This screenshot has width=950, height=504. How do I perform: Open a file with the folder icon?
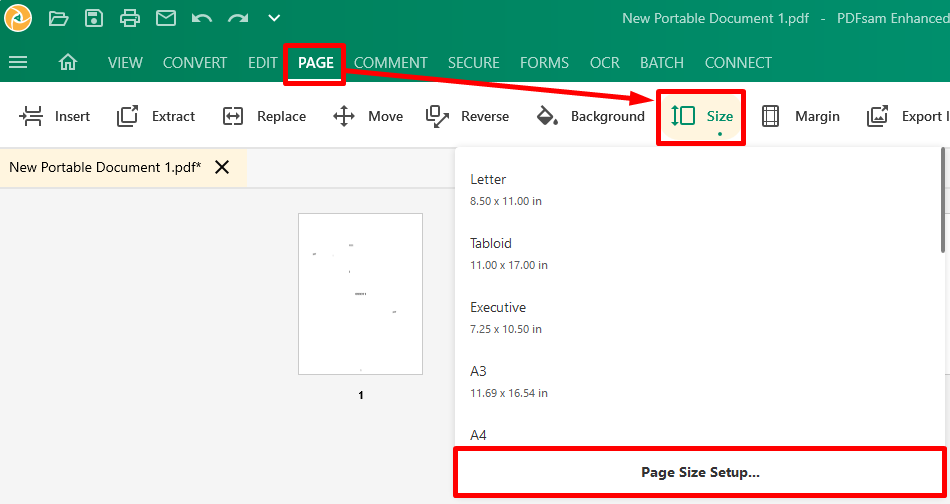(x=58, y=18)
